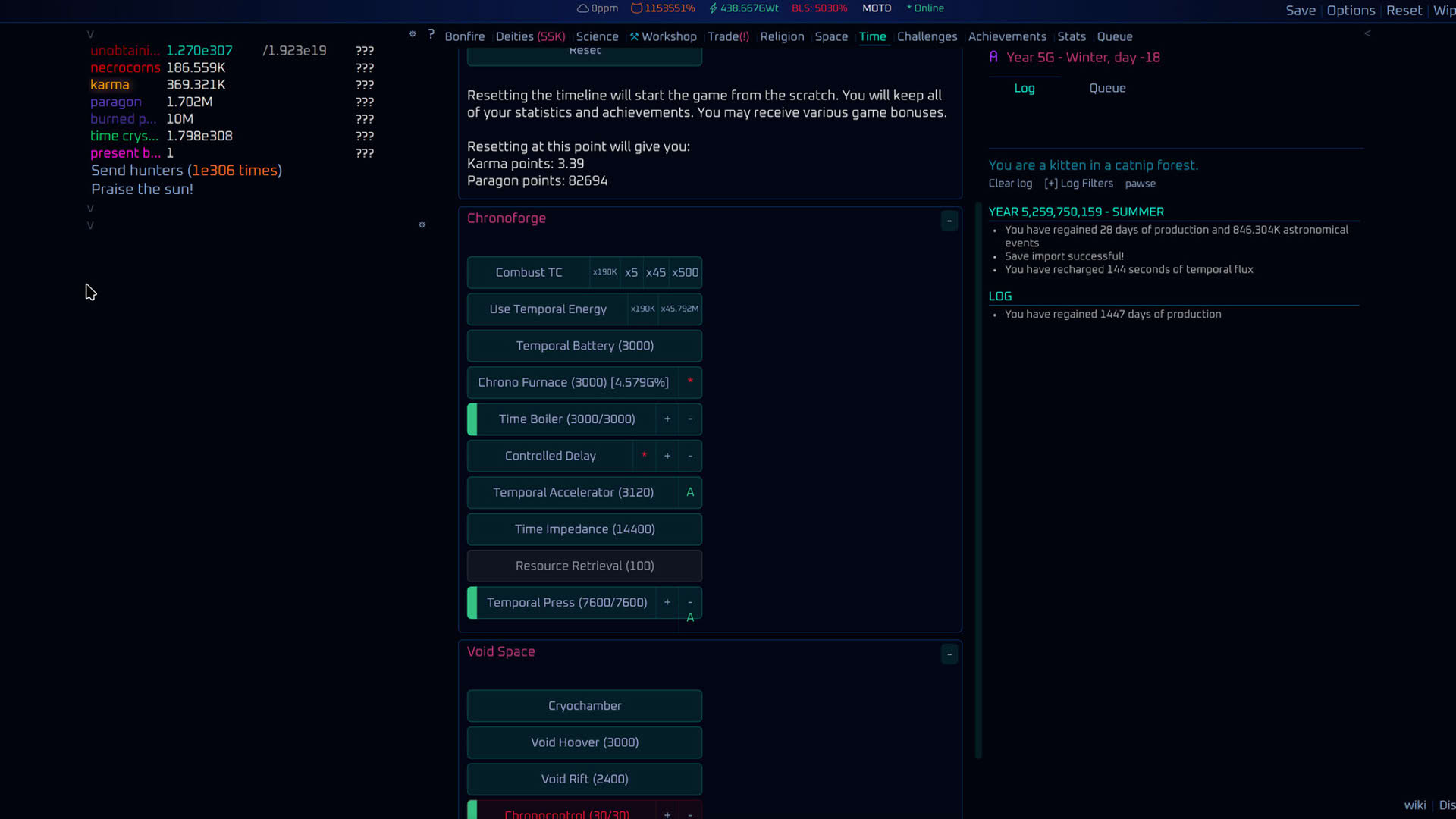Collapse the top resource list chevron

[90, 34]
